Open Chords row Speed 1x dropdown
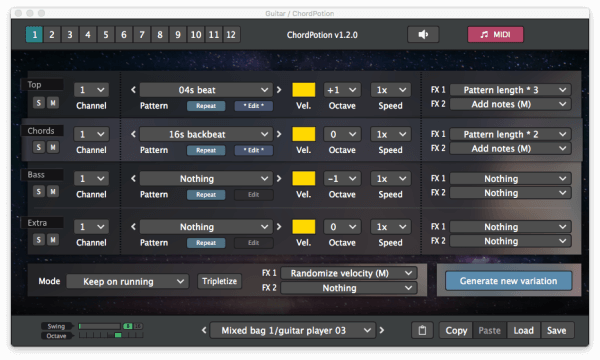Viewport: 600px width, 360px height. tap(391, 134)
